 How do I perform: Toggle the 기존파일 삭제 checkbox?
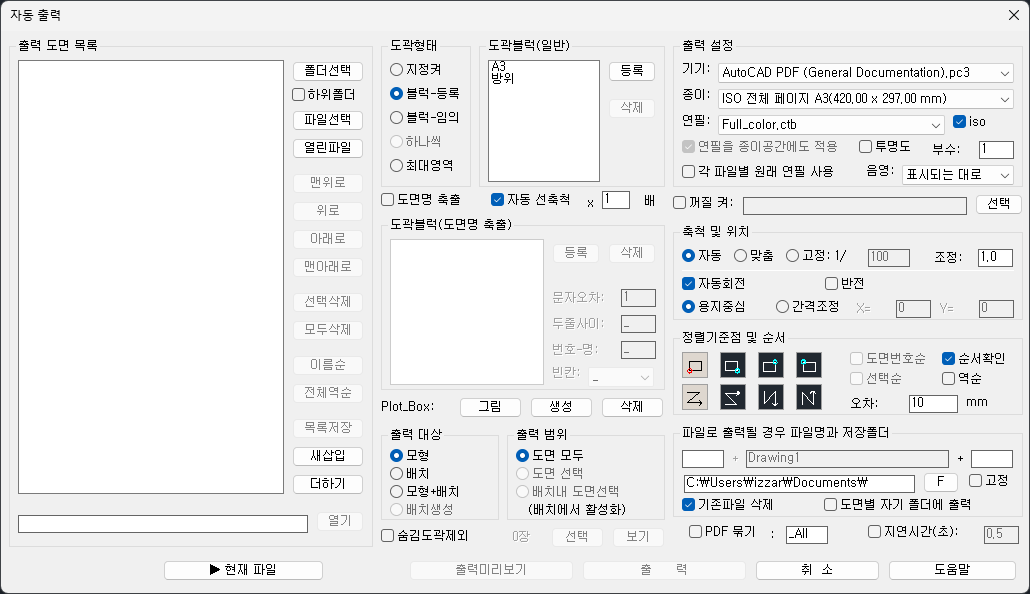tap(728, 505)
